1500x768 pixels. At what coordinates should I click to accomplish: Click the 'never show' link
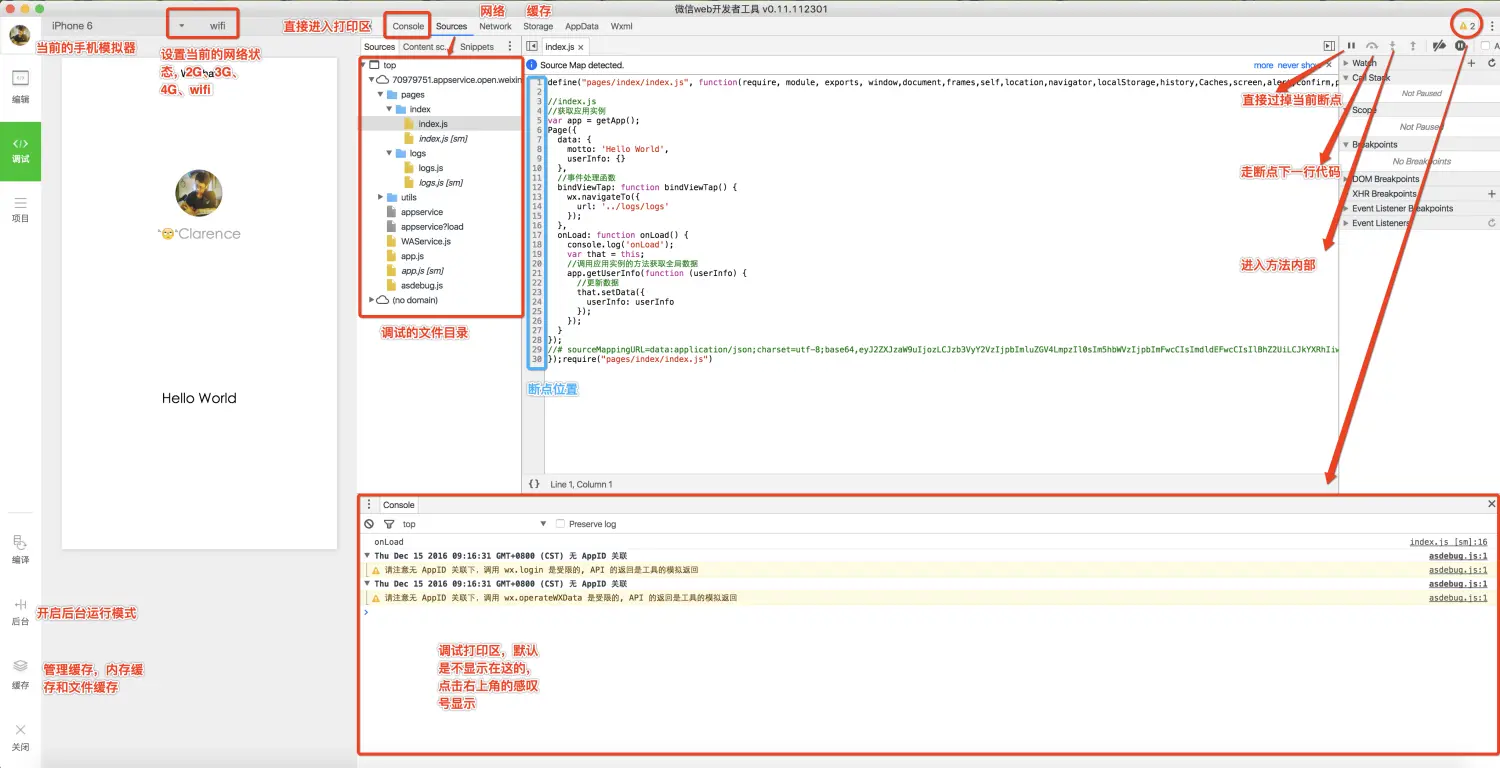(1297, 65)
